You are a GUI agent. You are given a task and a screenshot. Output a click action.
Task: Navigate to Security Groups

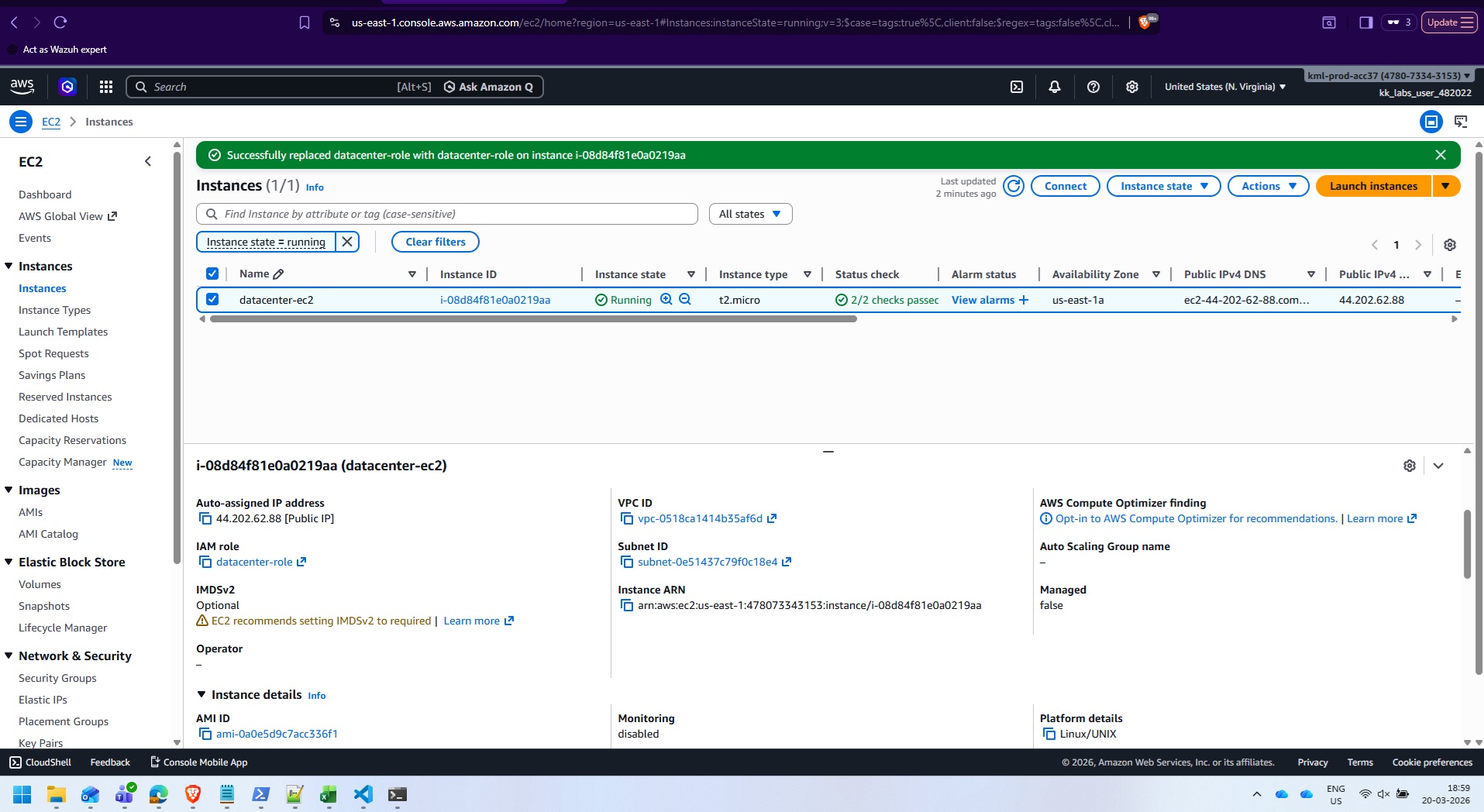coord(57,678)
